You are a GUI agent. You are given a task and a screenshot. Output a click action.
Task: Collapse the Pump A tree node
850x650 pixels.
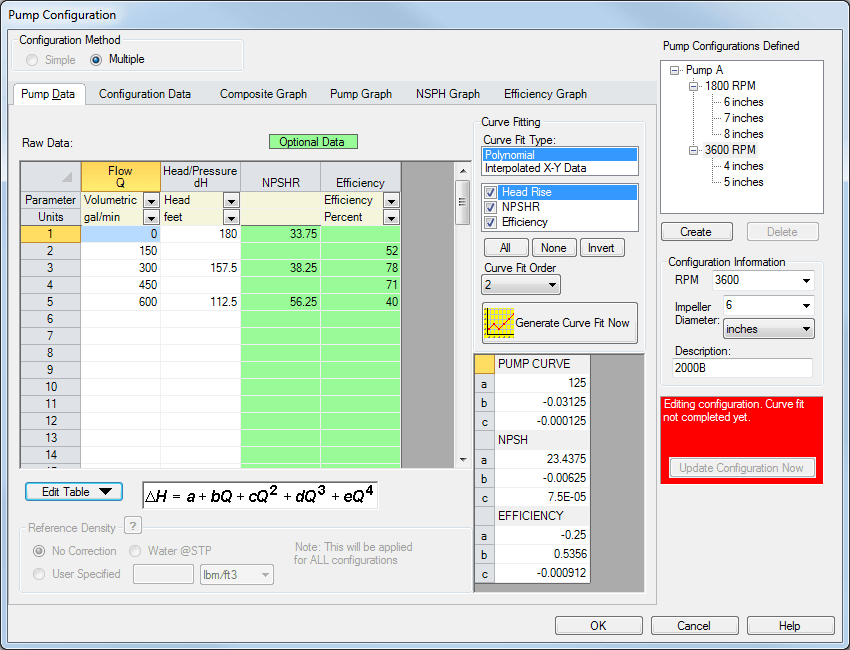coord(676,70)
